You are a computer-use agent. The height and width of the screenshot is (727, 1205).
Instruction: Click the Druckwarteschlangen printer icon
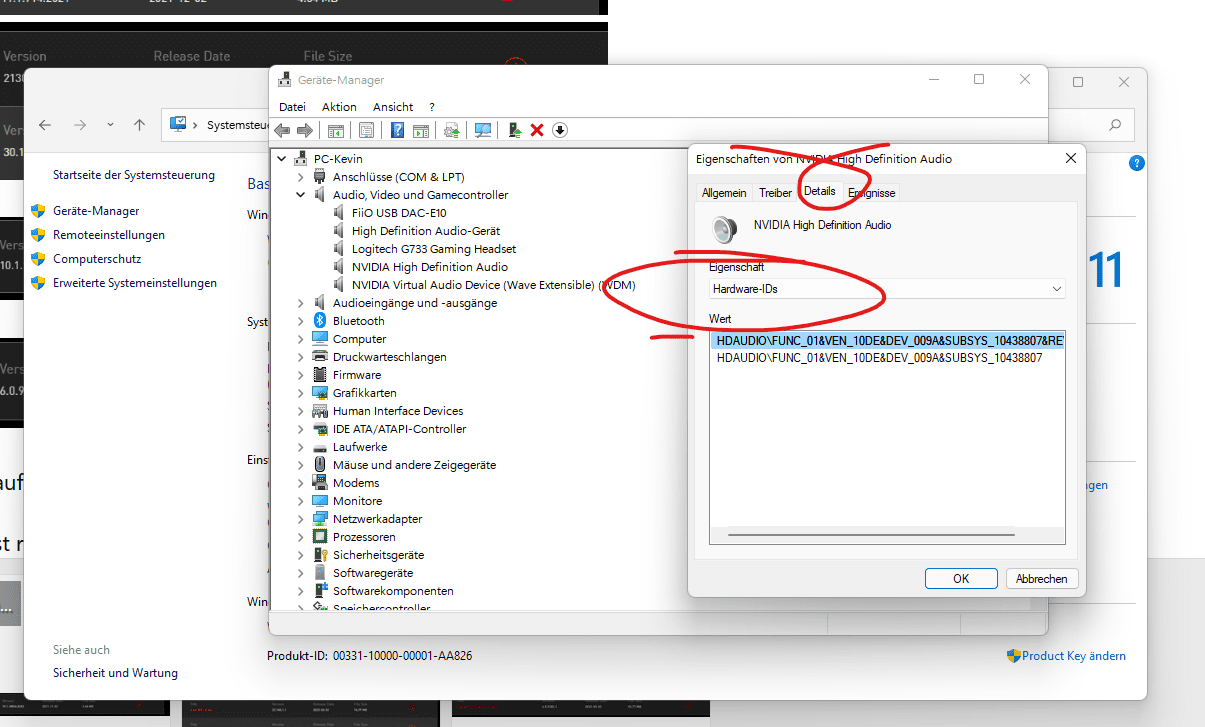pos(320,357)
